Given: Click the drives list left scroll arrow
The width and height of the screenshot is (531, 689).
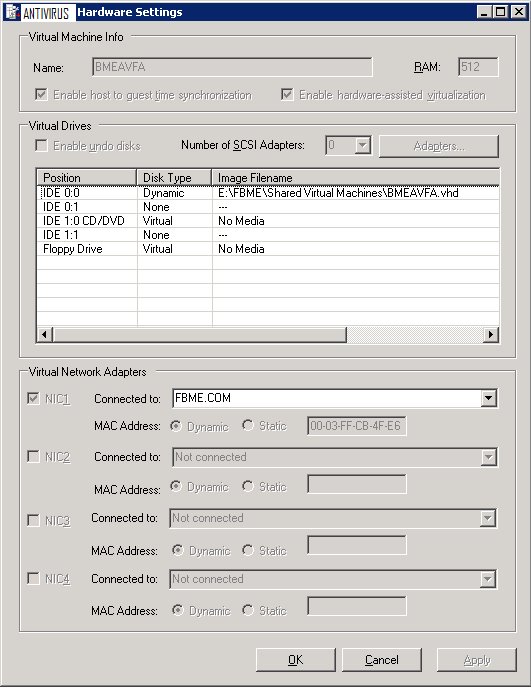Looking at the screenshot, I should 44,334.
